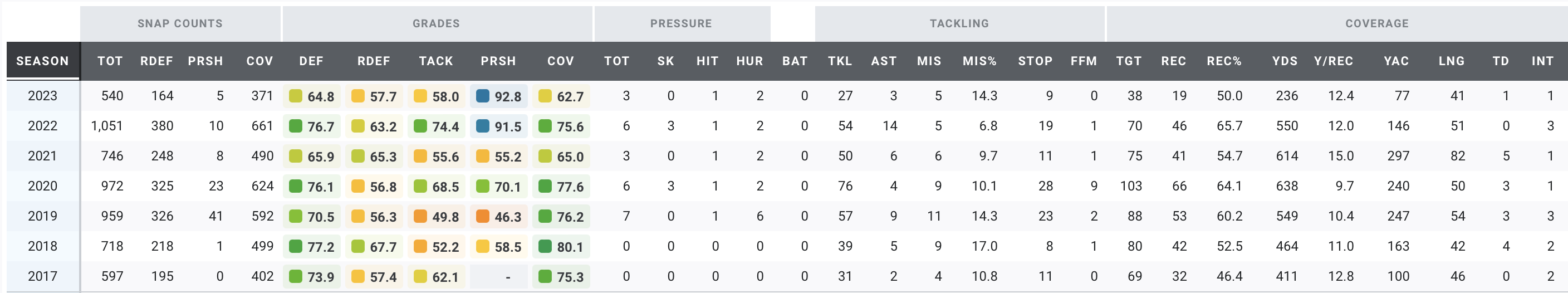Click the blue swatch next to 92.8 grade

(482, 96)
